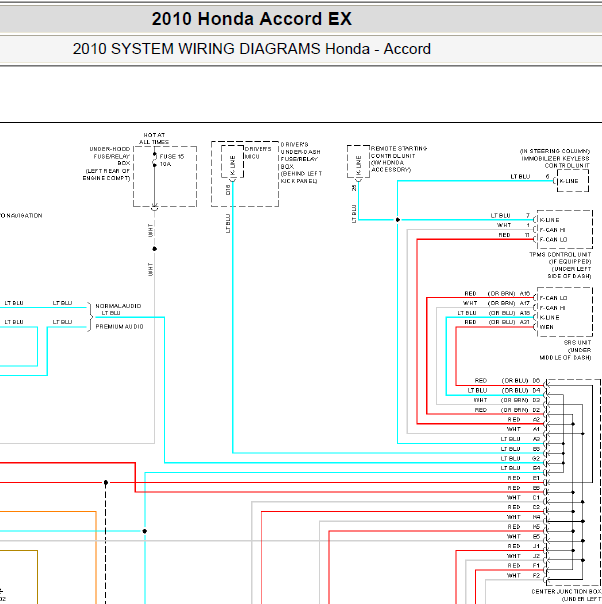Click the Driver's MICU K-LINE connector box
The width and height of the screenshot is (602, 604).
(233, 160)
